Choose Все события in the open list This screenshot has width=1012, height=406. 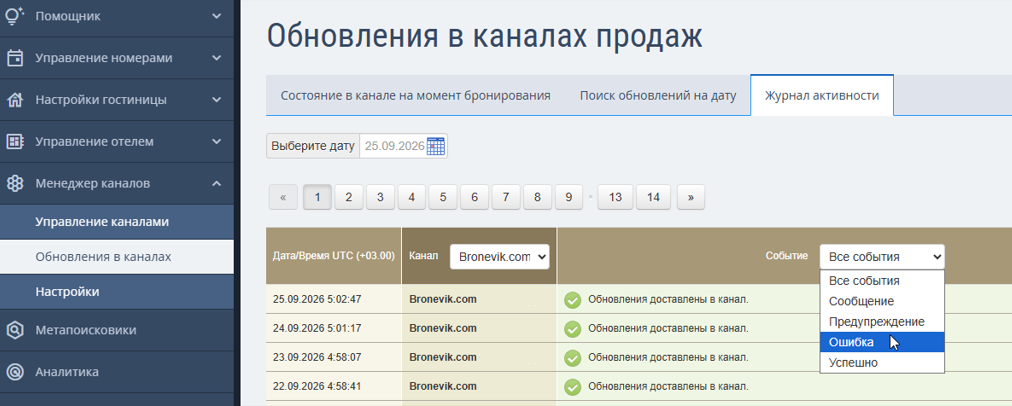coord(882,281)
